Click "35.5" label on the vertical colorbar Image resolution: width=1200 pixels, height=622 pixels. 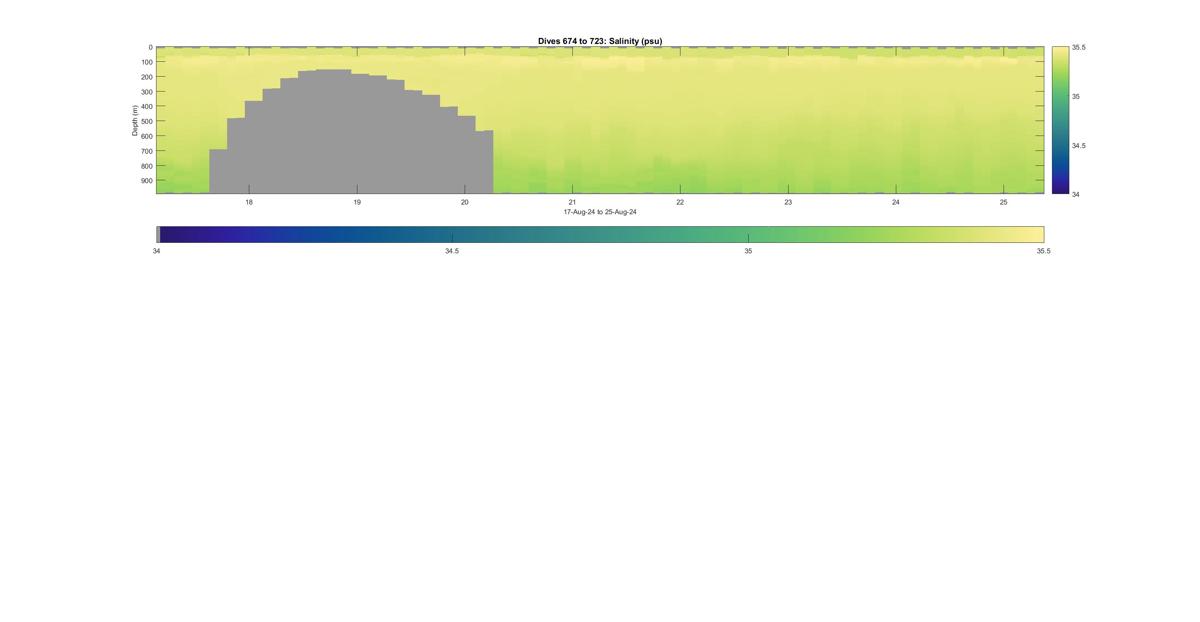click(x=1079, y=47)
